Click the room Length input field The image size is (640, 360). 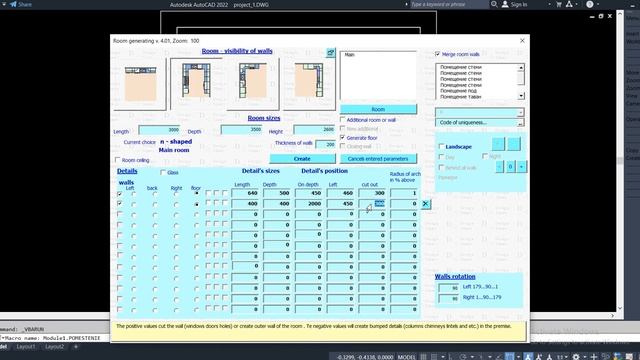(x=159, y=130)
